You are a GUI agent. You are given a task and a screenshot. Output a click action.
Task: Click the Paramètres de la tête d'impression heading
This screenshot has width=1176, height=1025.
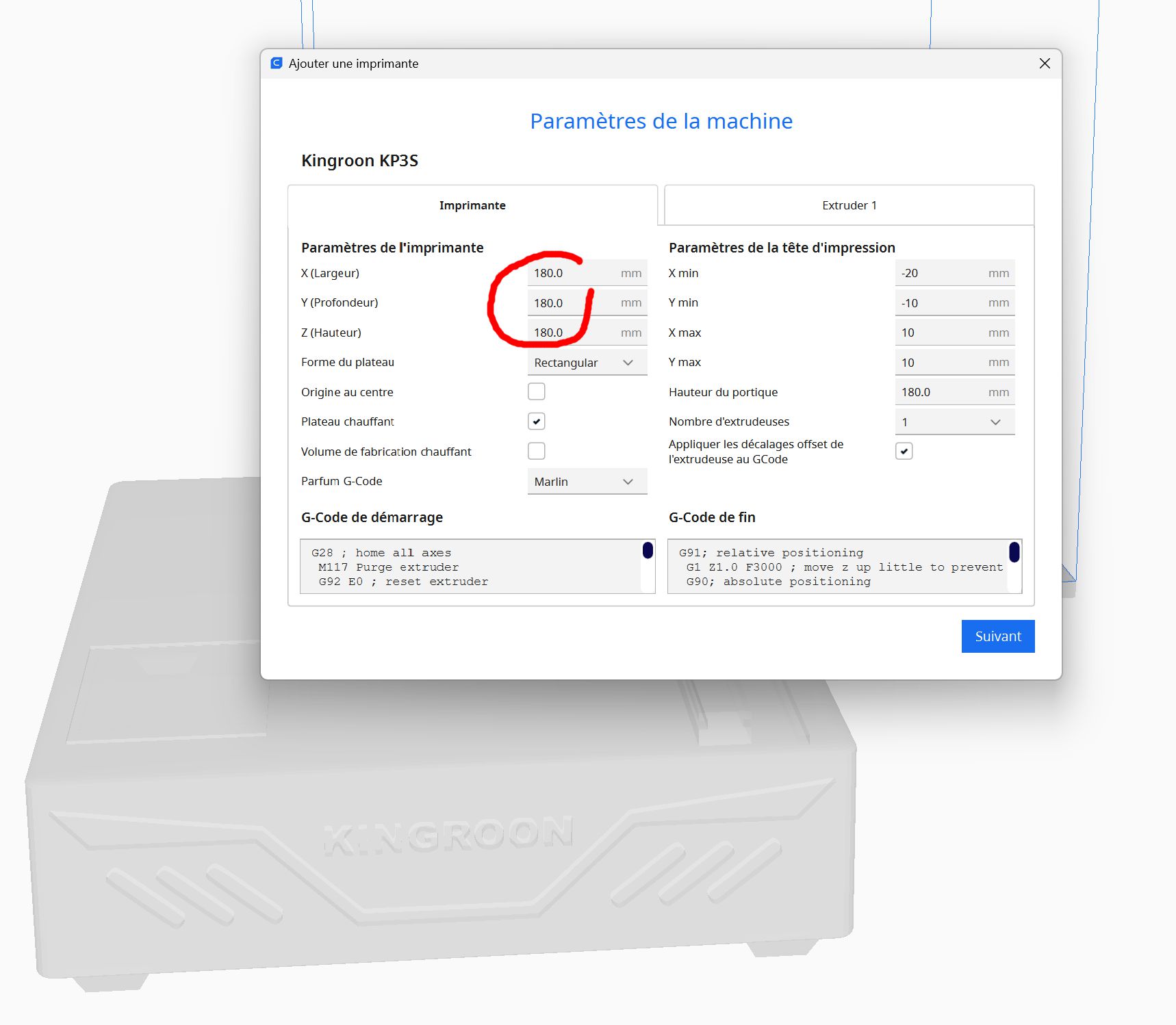tap(782, 248)
